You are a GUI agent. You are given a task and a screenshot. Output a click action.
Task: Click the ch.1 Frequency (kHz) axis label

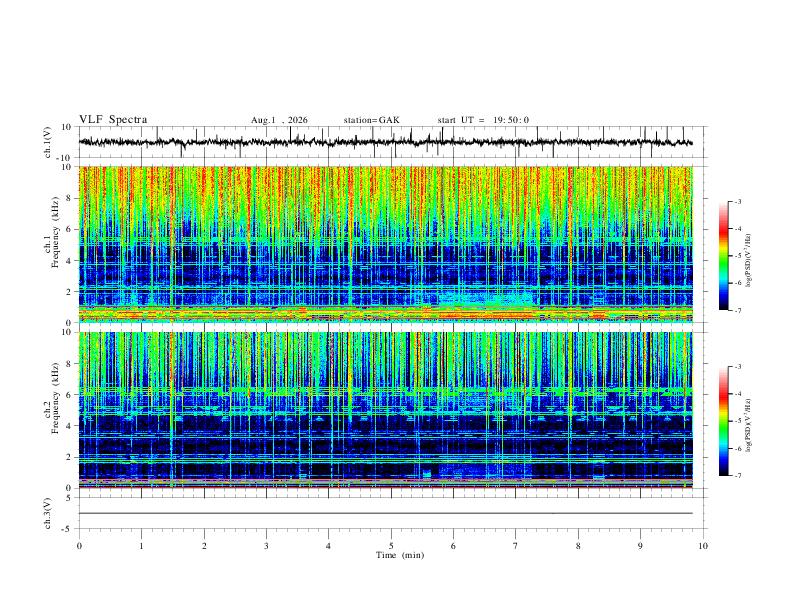click(55, 244)
